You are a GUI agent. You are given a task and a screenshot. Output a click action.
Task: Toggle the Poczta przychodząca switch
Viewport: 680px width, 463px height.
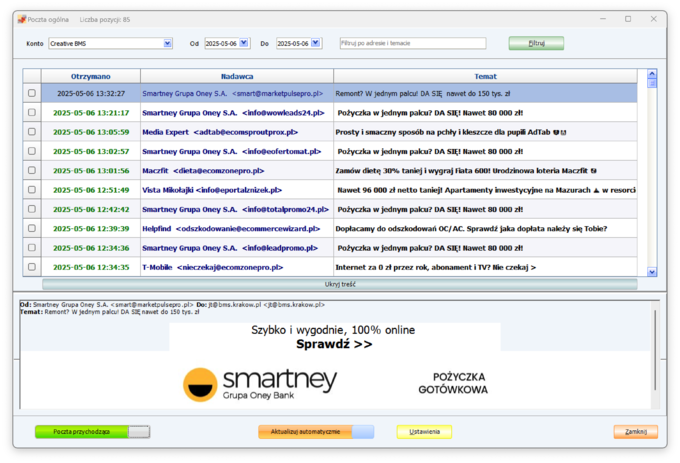pos(92,432)
